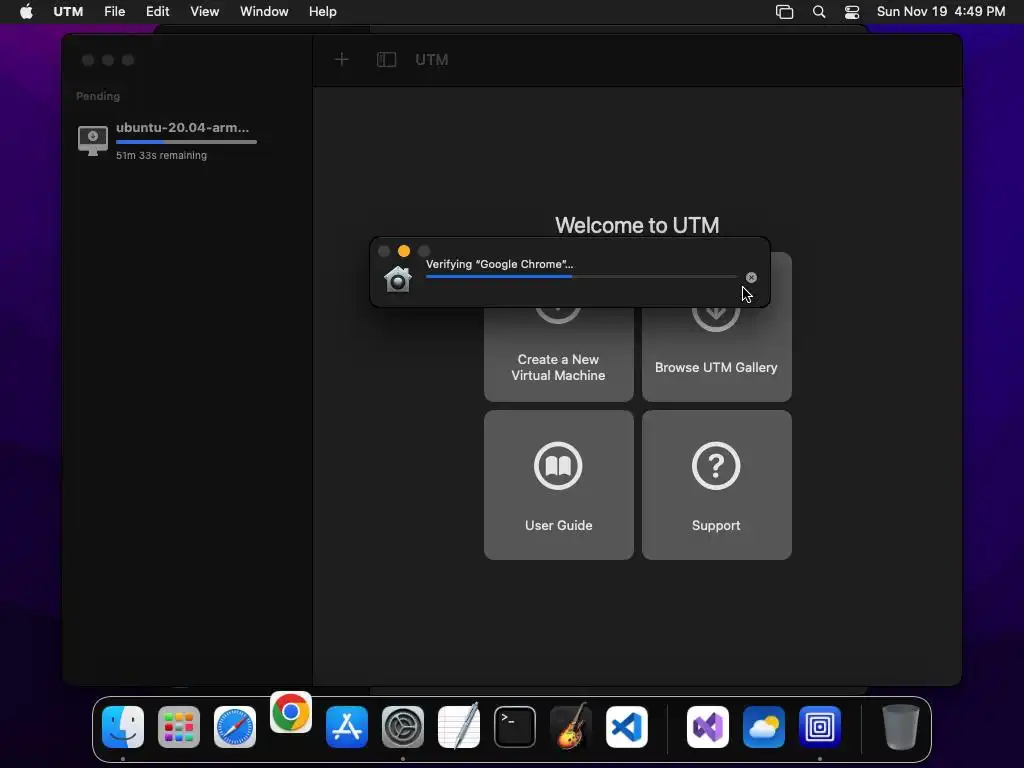Open Control Center from the menu bar

click(x=852, y=12)
